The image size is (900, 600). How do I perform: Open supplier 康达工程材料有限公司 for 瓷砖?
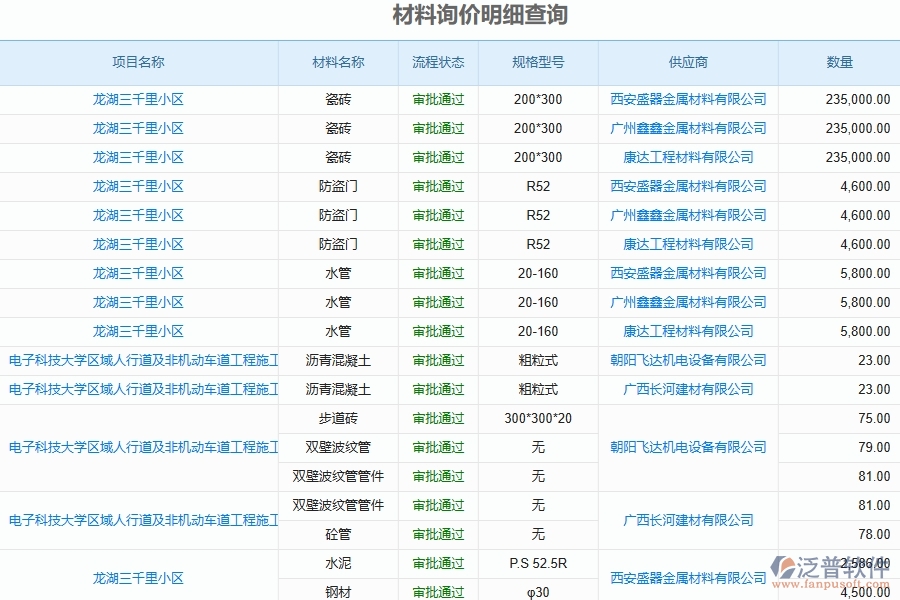tap(687, 157)
